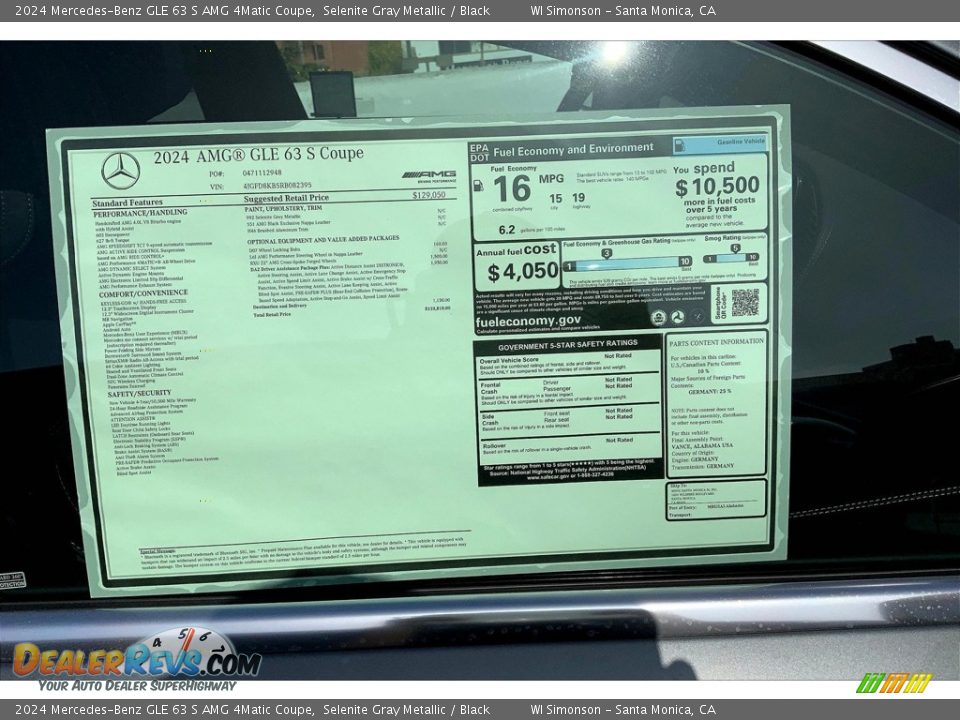The image size is (960, 720).
Task: Click the '6.2 gallons per 100 miles' value
Action: (x=531, y=230)
